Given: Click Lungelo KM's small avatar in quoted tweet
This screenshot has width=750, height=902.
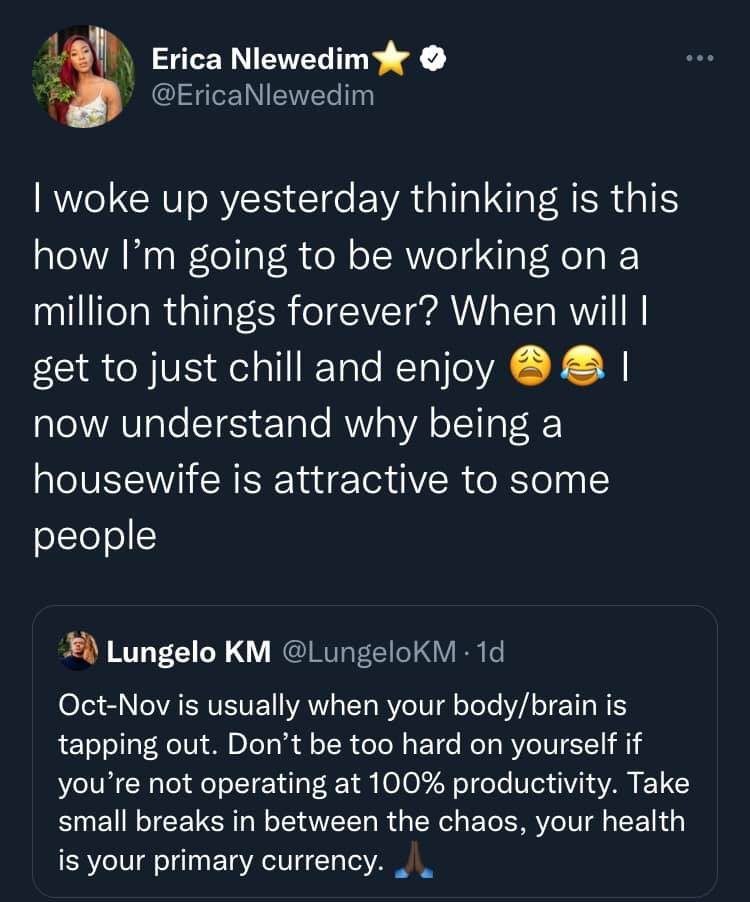Looking at the screenshot, I should tap(78, 651).
